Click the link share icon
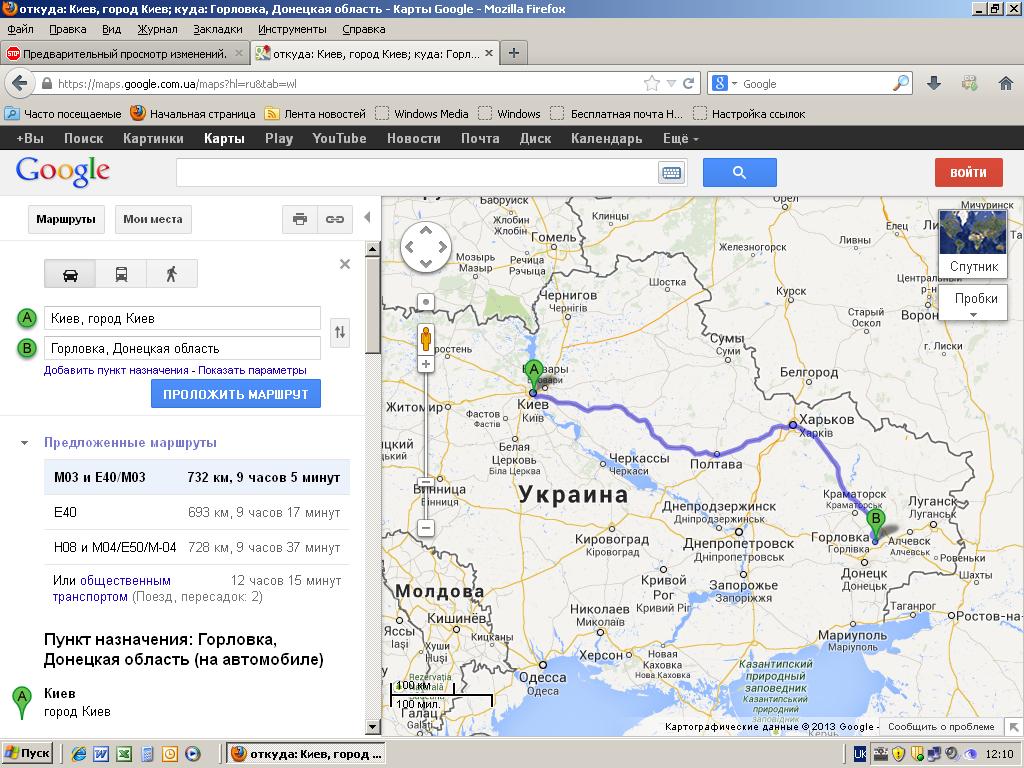The height and width of the screenshot is (768, 1024). pos(334,219)
